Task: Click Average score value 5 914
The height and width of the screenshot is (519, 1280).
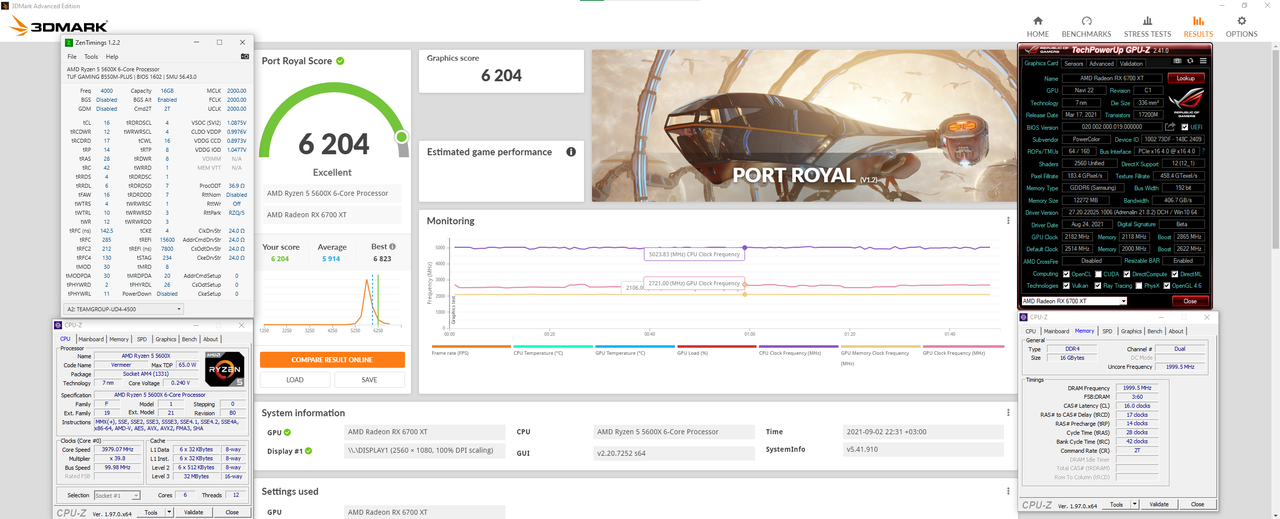Action: click(332, 259)
